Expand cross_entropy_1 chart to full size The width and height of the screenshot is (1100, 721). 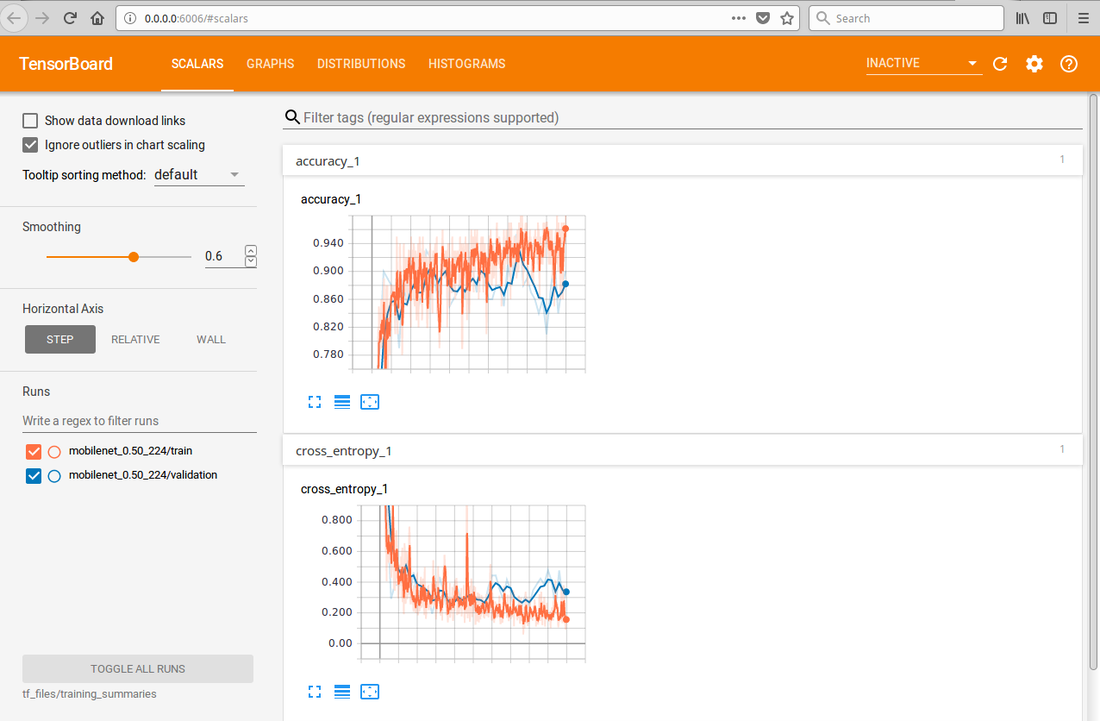[x=315, y=692]
